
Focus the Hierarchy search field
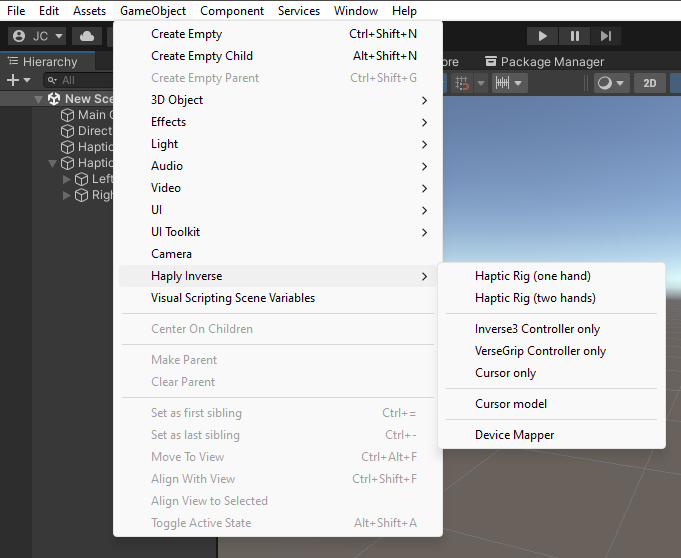[x=79, y=80]
